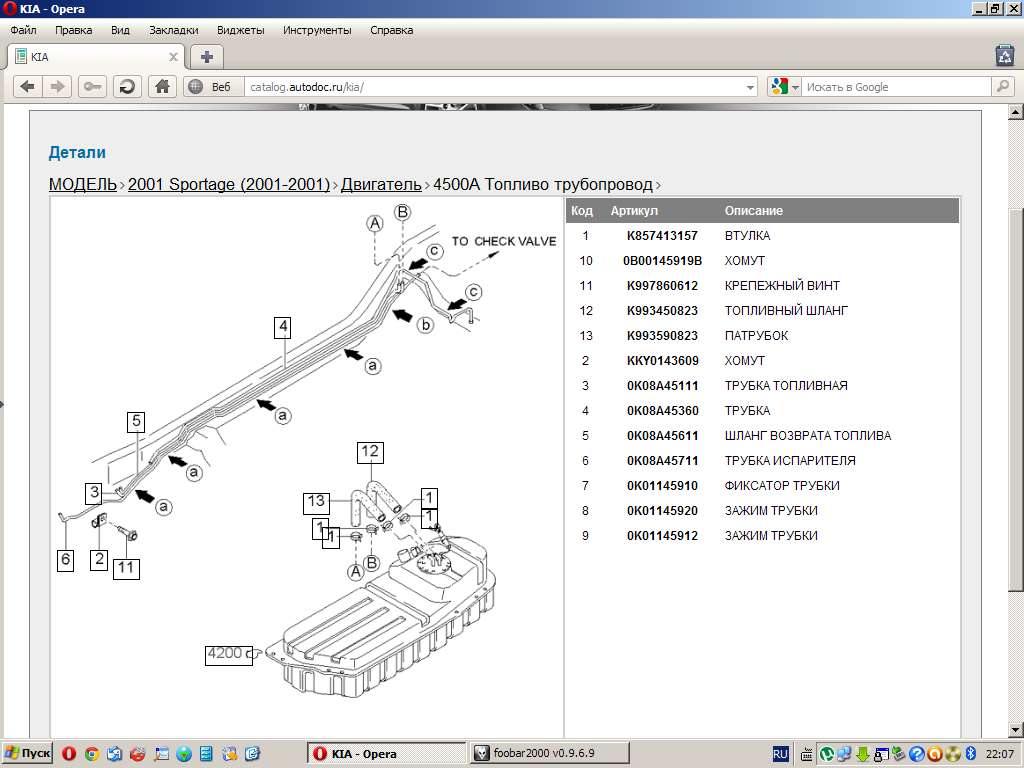Click the password wand key icon

pyautogui.click(x=92, y=87)
